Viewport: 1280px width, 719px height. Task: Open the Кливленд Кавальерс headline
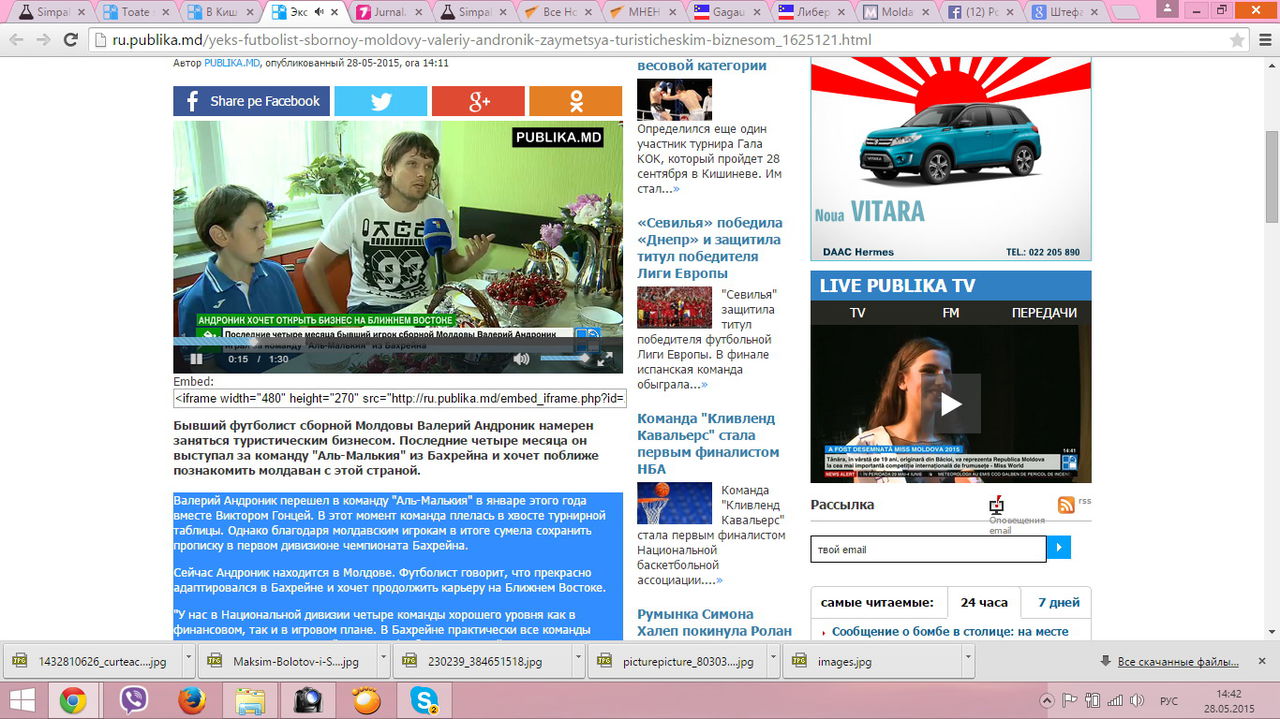708,443
